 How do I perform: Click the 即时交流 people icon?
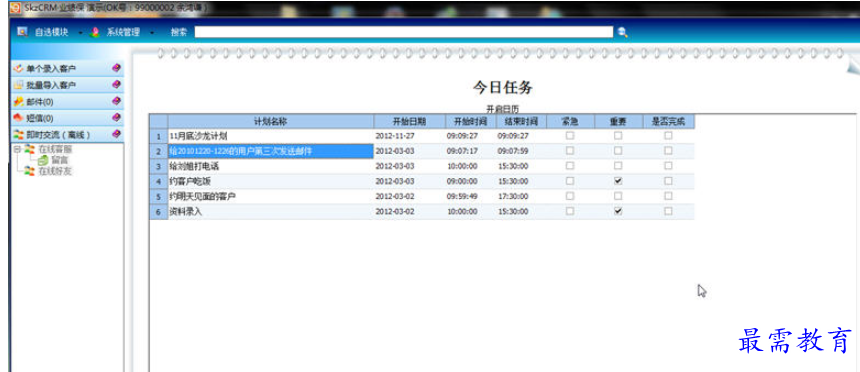19,134
